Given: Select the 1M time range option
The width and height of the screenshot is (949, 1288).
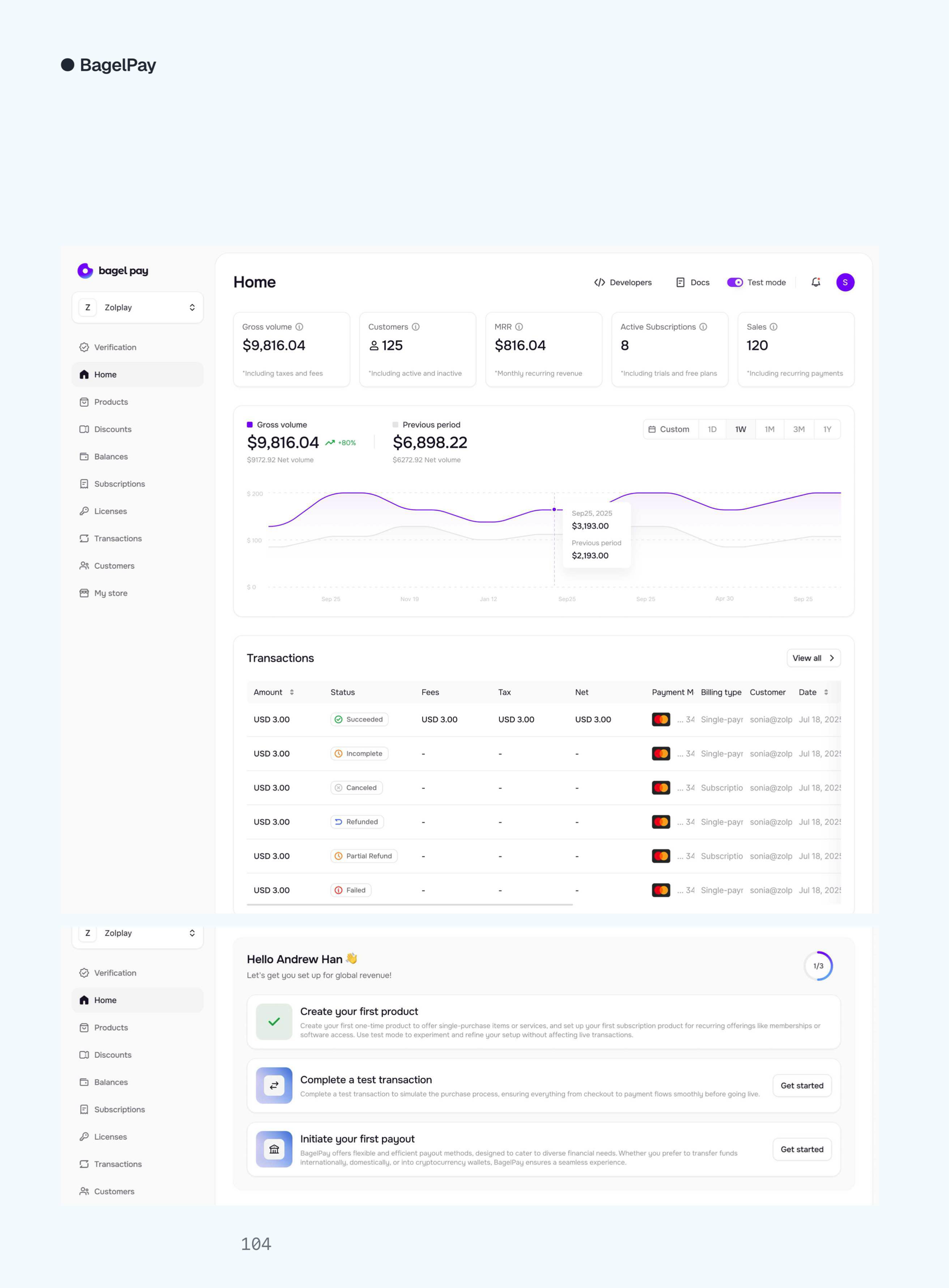Looking at the screenshot, I should point(769,429).
